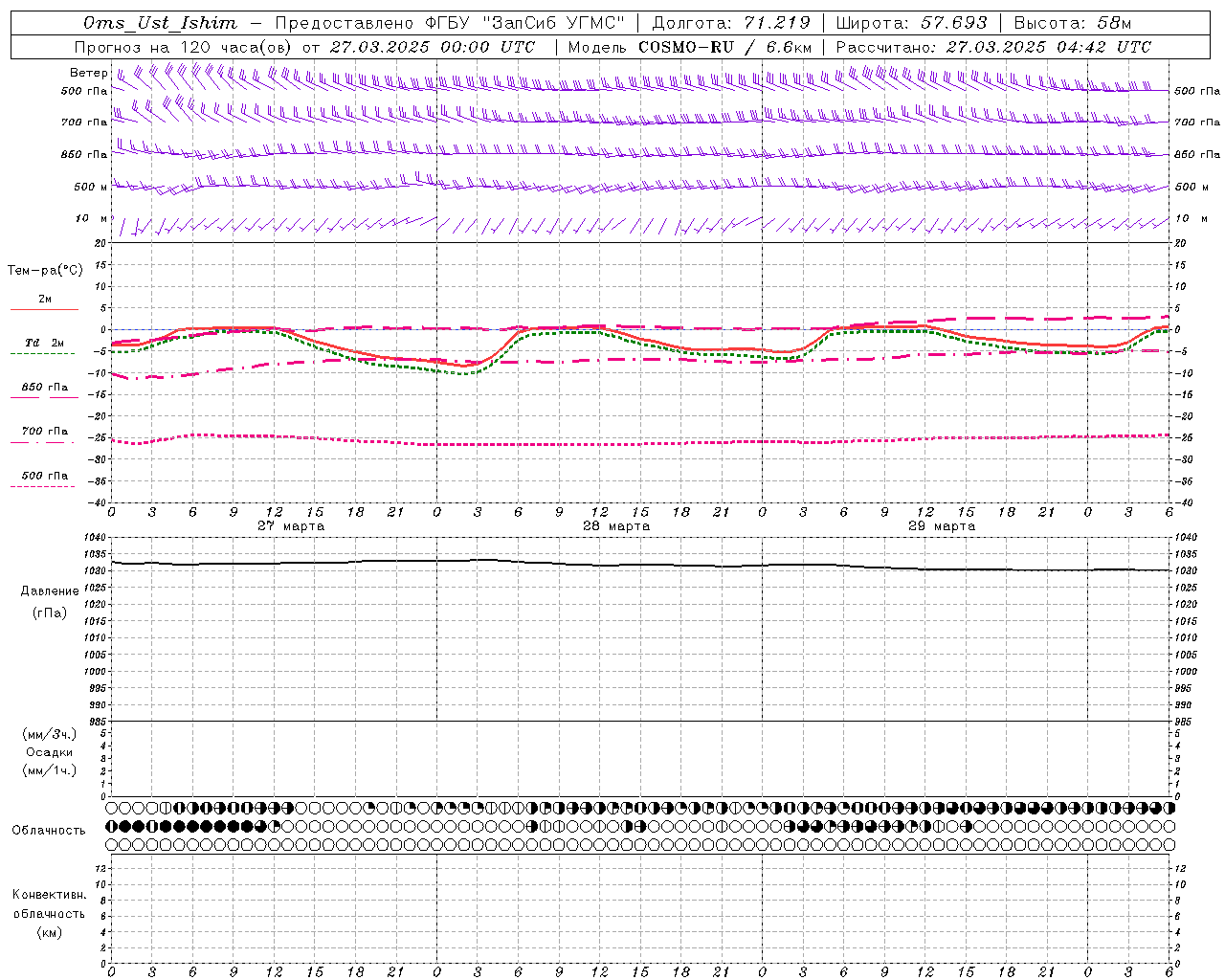Click the 700 гПа entry in temperature legend

click(x=45, y=432)
